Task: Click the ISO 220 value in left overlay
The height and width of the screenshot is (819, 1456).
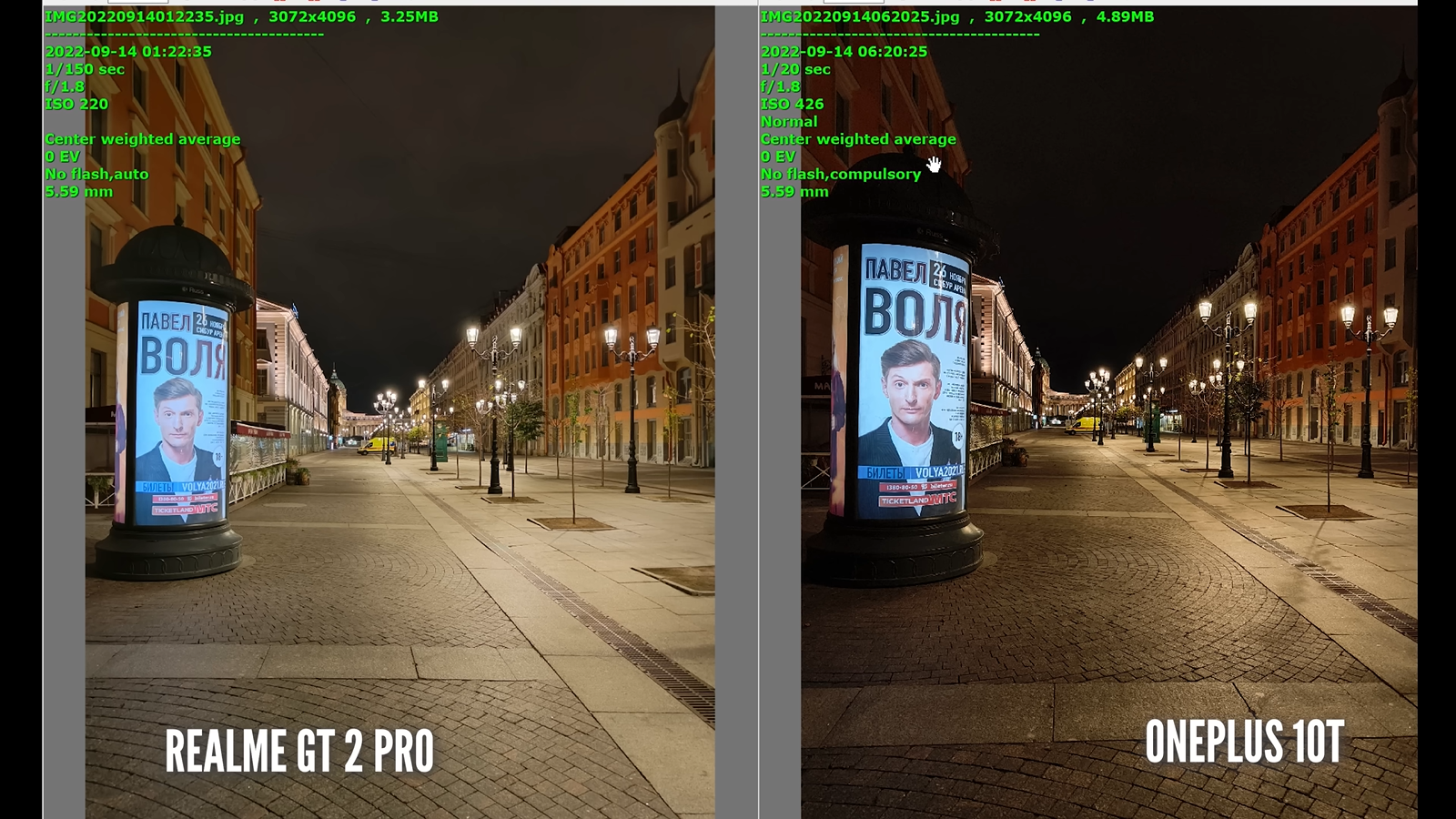Action: click(76, 104)
